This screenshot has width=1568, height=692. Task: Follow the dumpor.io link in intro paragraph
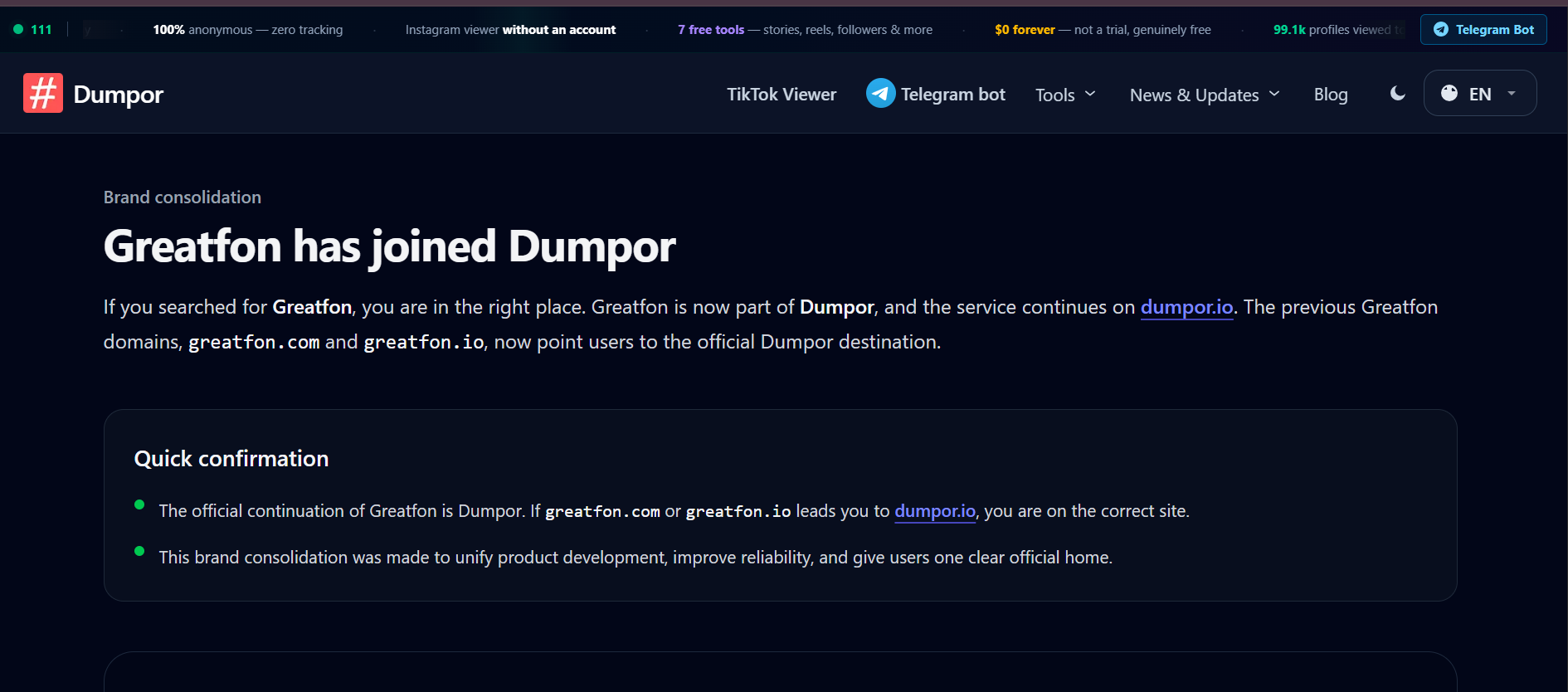[1186, 307]
